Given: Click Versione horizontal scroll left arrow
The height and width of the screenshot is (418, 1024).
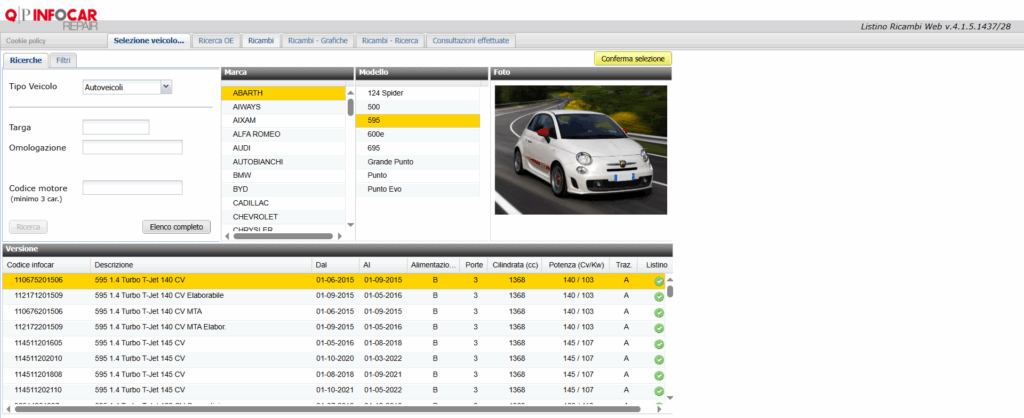Looking at the screenshot, I should coord(8,410).
